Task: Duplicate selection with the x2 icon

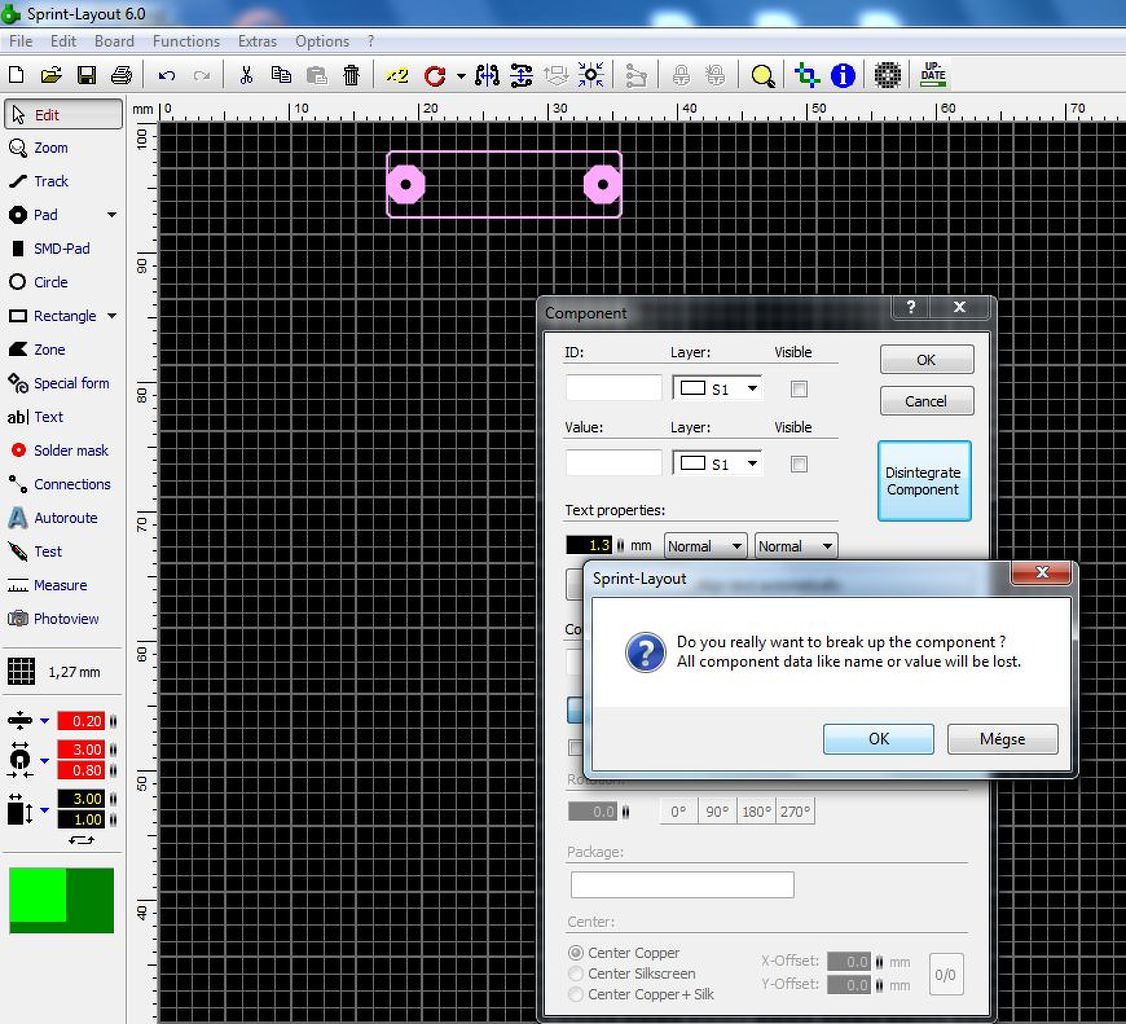Action: (396, 75)
